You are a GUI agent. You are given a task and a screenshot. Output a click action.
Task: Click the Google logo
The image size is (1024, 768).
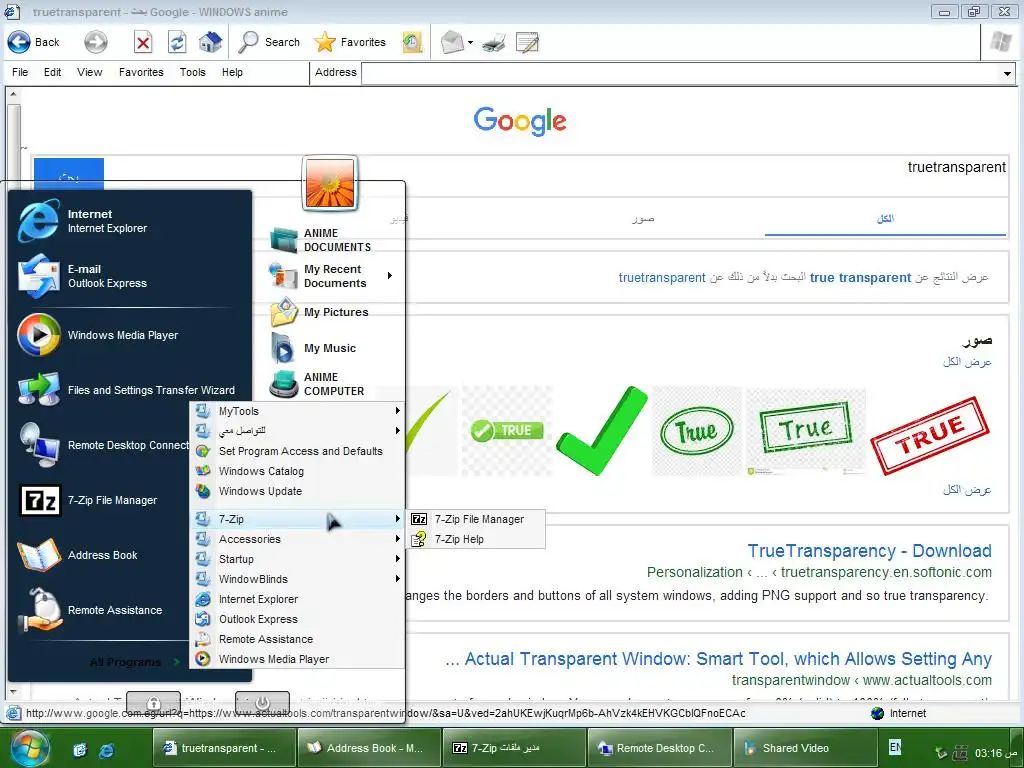pos(520,121)
